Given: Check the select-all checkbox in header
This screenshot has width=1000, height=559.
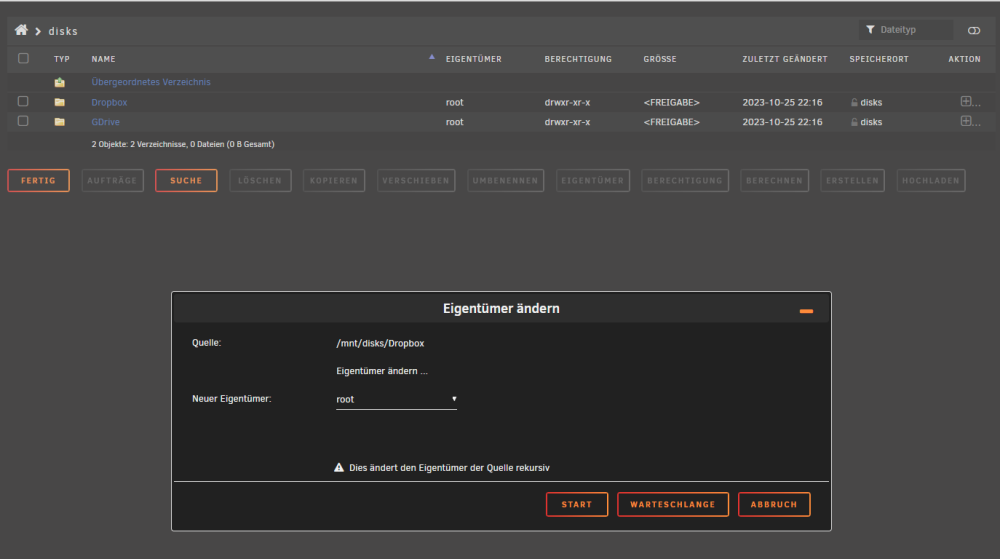Looking at the screenshot, I should click(24, 59).
